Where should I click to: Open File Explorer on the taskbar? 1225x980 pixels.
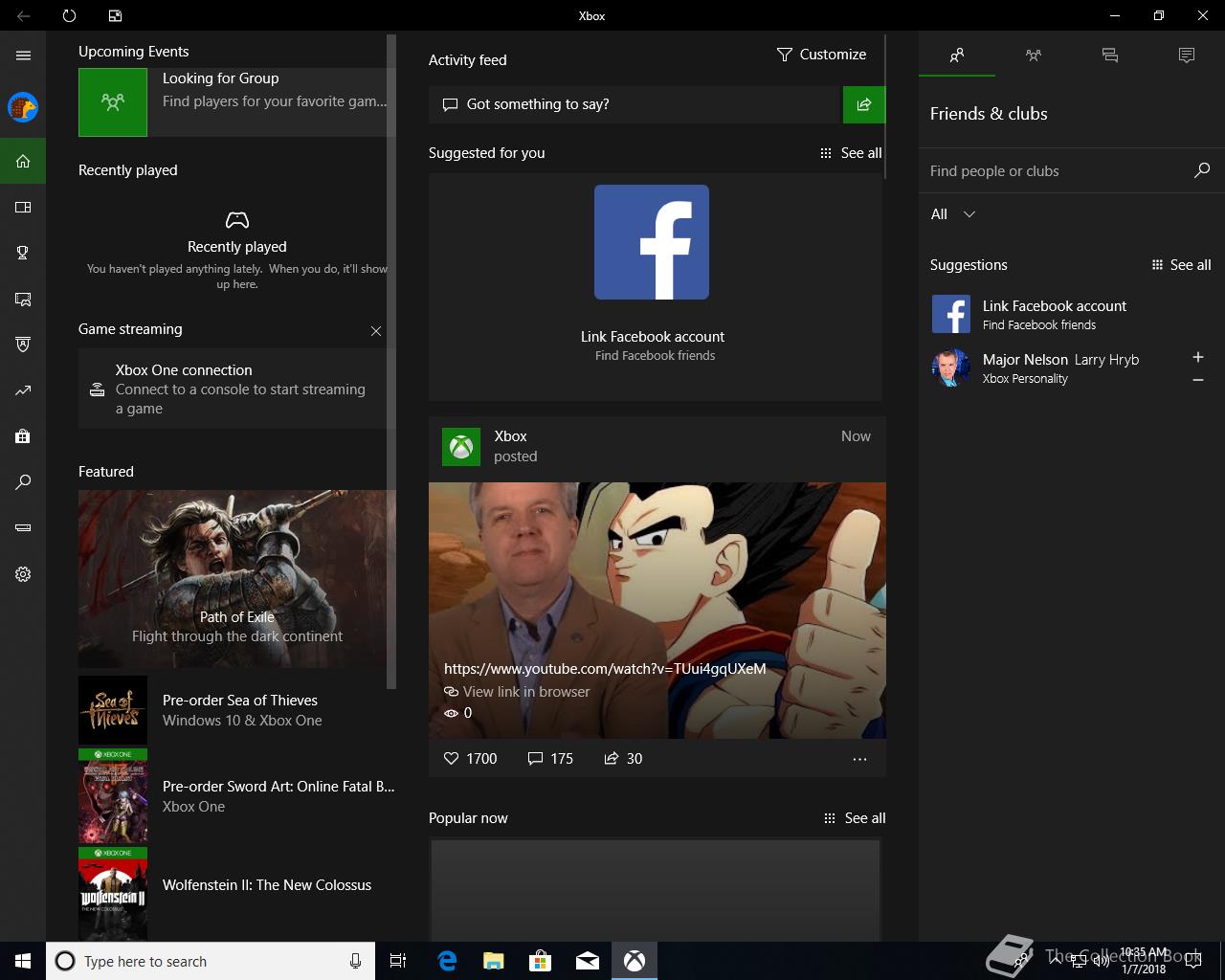coord(494,961)
